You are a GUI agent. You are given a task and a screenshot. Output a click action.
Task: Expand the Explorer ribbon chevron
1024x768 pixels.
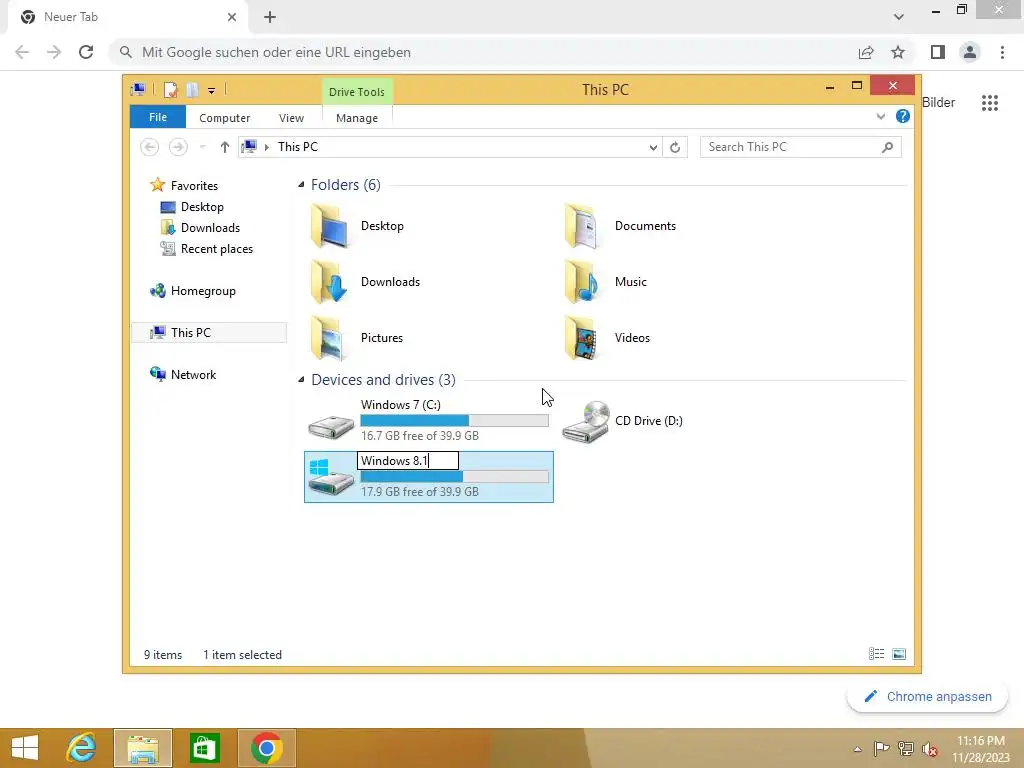[x=880, y=116]
